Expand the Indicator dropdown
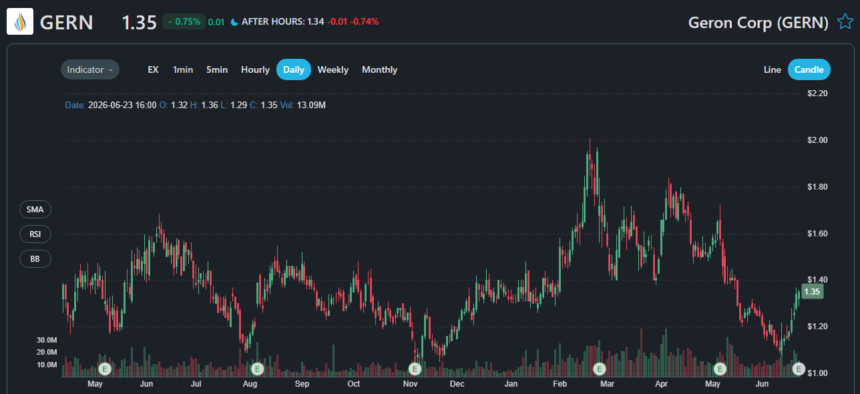The height and width of the screenshot is (394, 860). (90, 70)
